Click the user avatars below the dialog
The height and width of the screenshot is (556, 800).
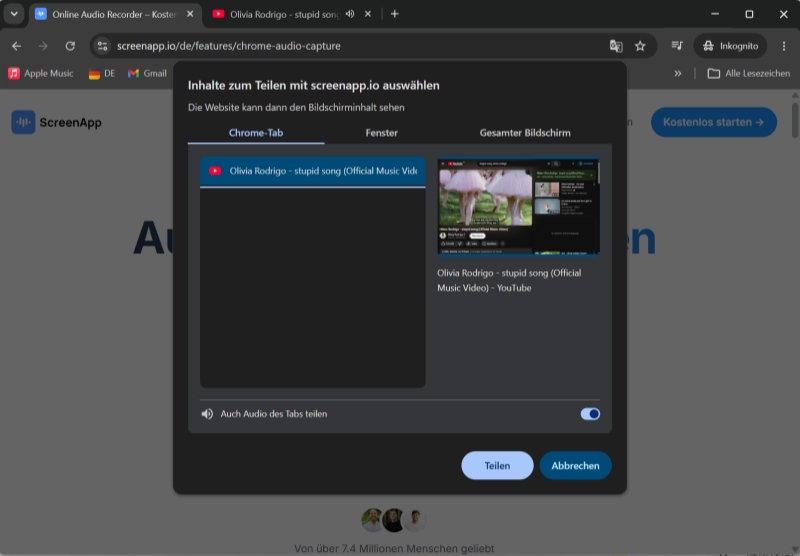click(x=393, y=520)
